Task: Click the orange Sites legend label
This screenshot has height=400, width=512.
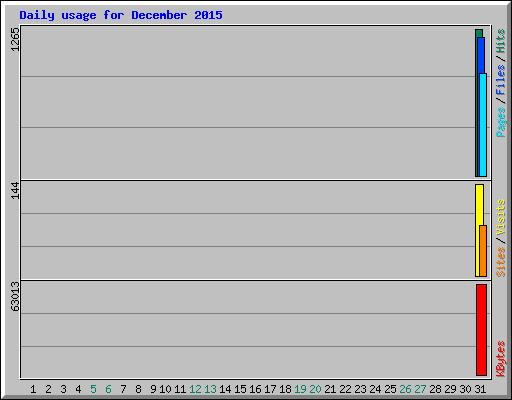Action: [500, 262]
